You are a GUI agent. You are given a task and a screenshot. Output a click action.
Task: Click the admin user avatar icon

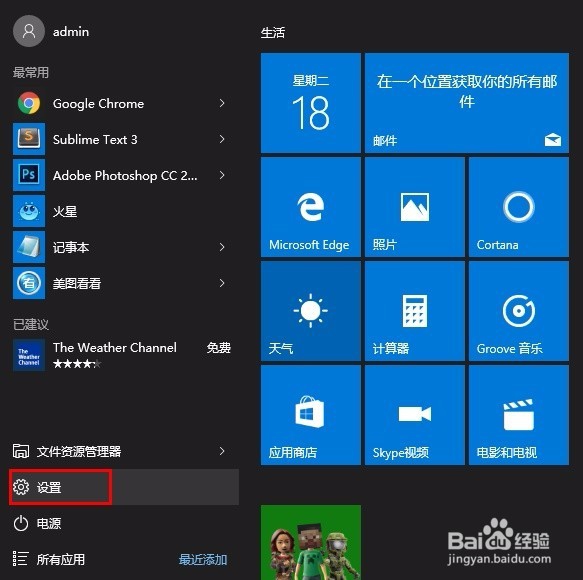(x=29, y=31)
